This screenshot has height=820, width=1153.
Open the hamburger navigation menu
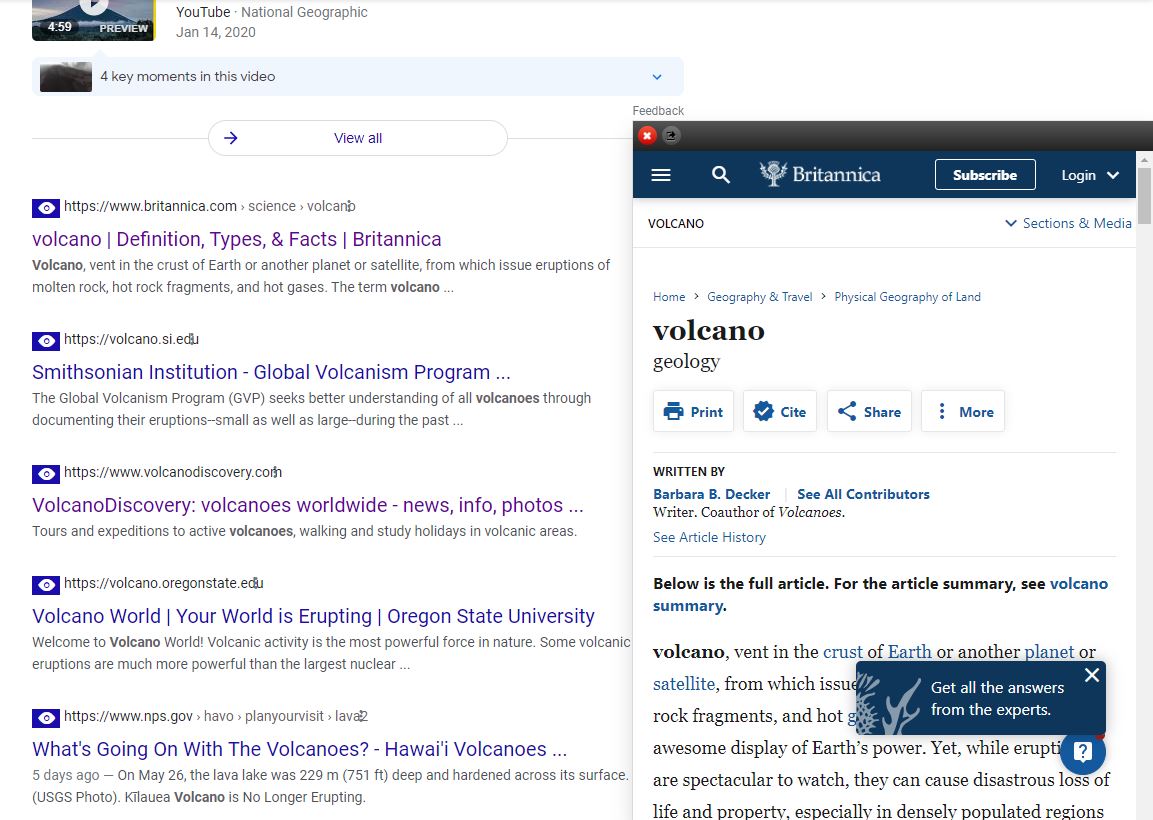coord(660,174)
